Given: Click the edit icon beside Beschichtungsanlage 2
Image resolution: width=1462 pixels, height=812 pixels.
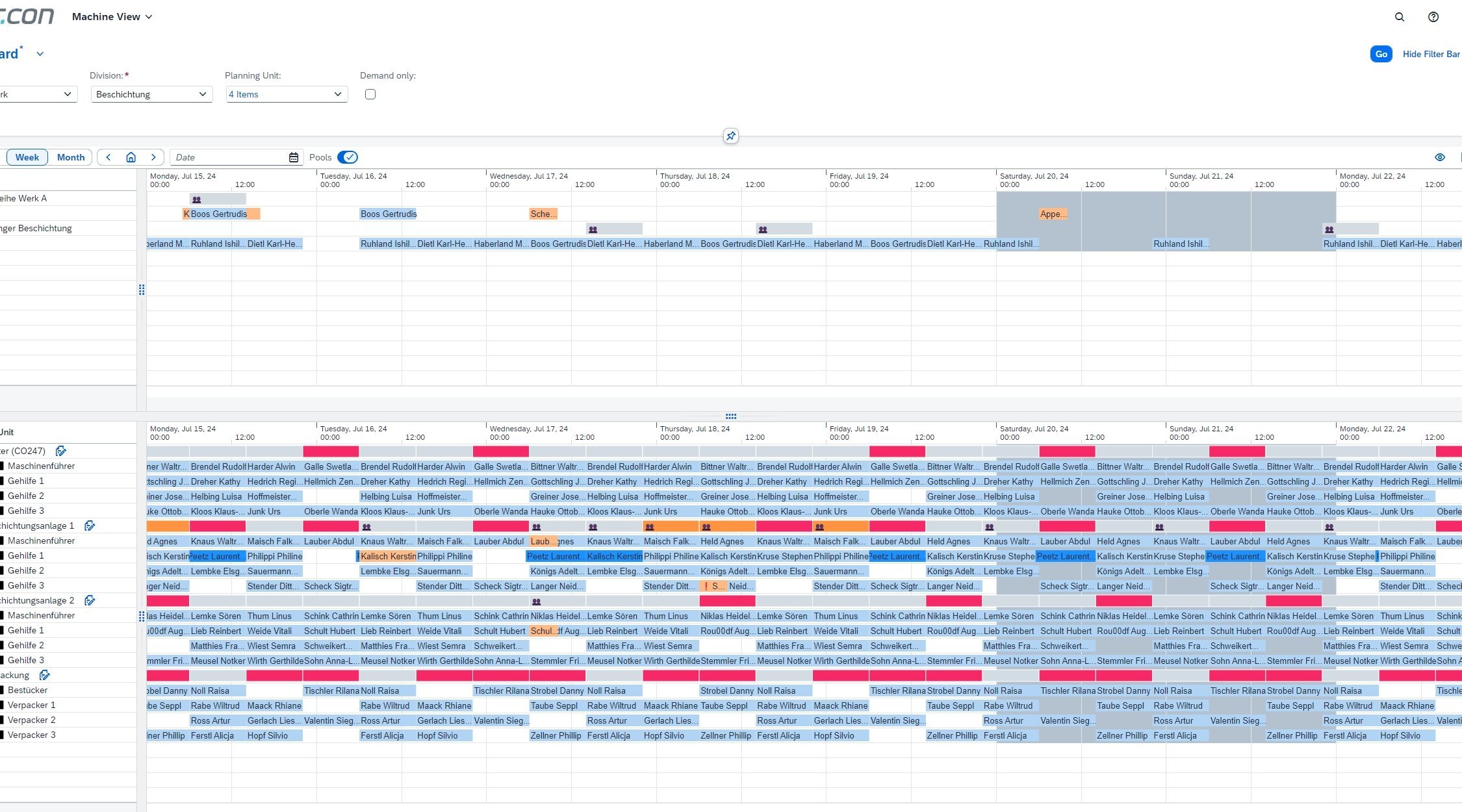Looking at the screenshot, I should point(90,600).
